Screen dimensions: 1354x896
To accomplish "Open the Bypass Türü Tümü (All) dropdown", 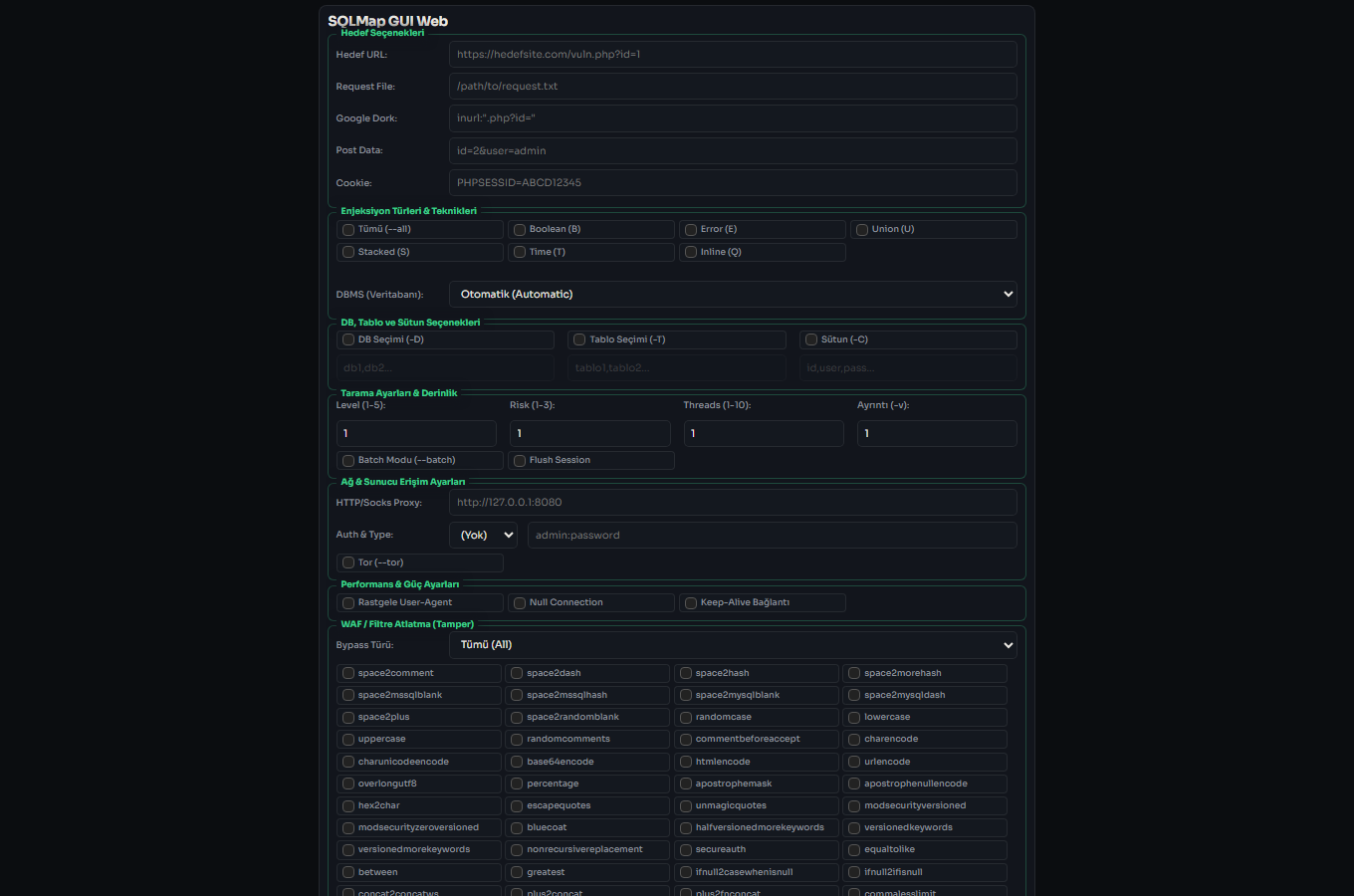I will (x=733, y=645).
